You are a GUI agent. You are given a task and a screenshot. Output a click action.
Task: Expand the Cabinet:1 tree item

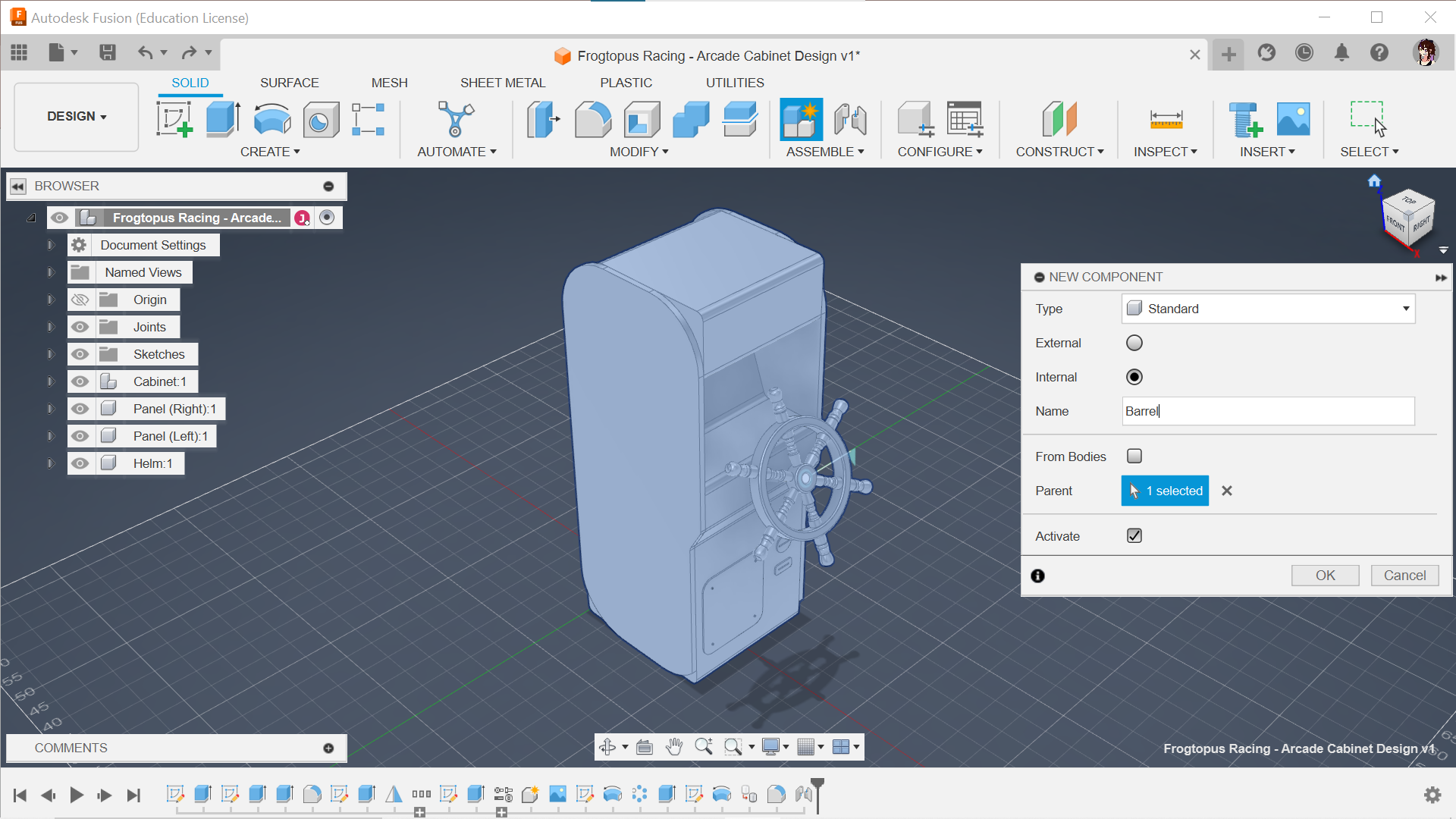pyautogui.click(x=50, y=381)
